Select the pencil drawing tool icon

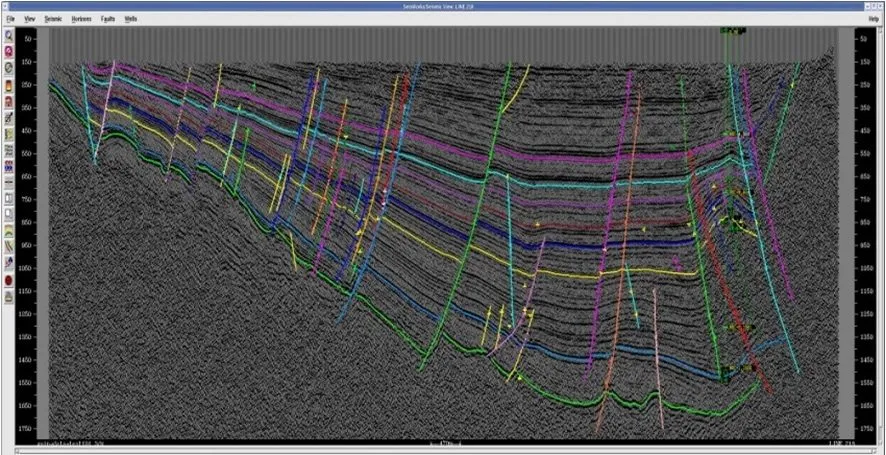tap(10, 116)
